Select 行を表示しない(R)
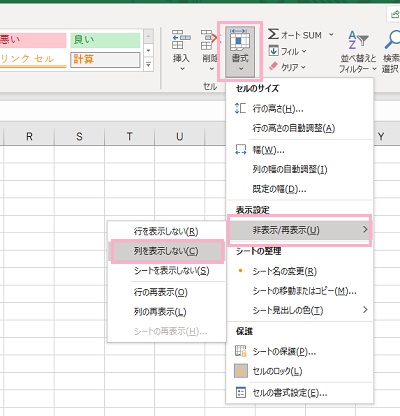This screenshot has height=416, width=400. click(166, 231)
